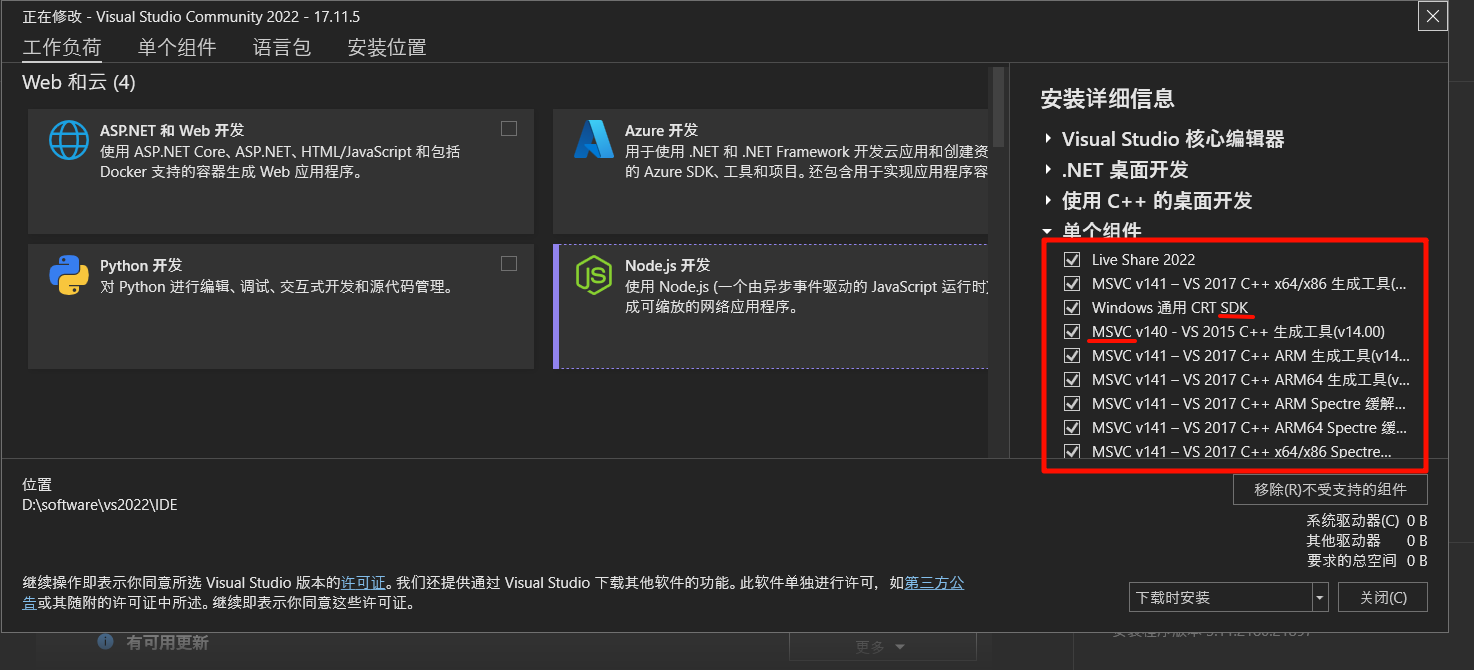Enable the ASP.NET 和 Web 开发 workload checkbox
This screenshot has width=1474, height=670.
point(509,128)
